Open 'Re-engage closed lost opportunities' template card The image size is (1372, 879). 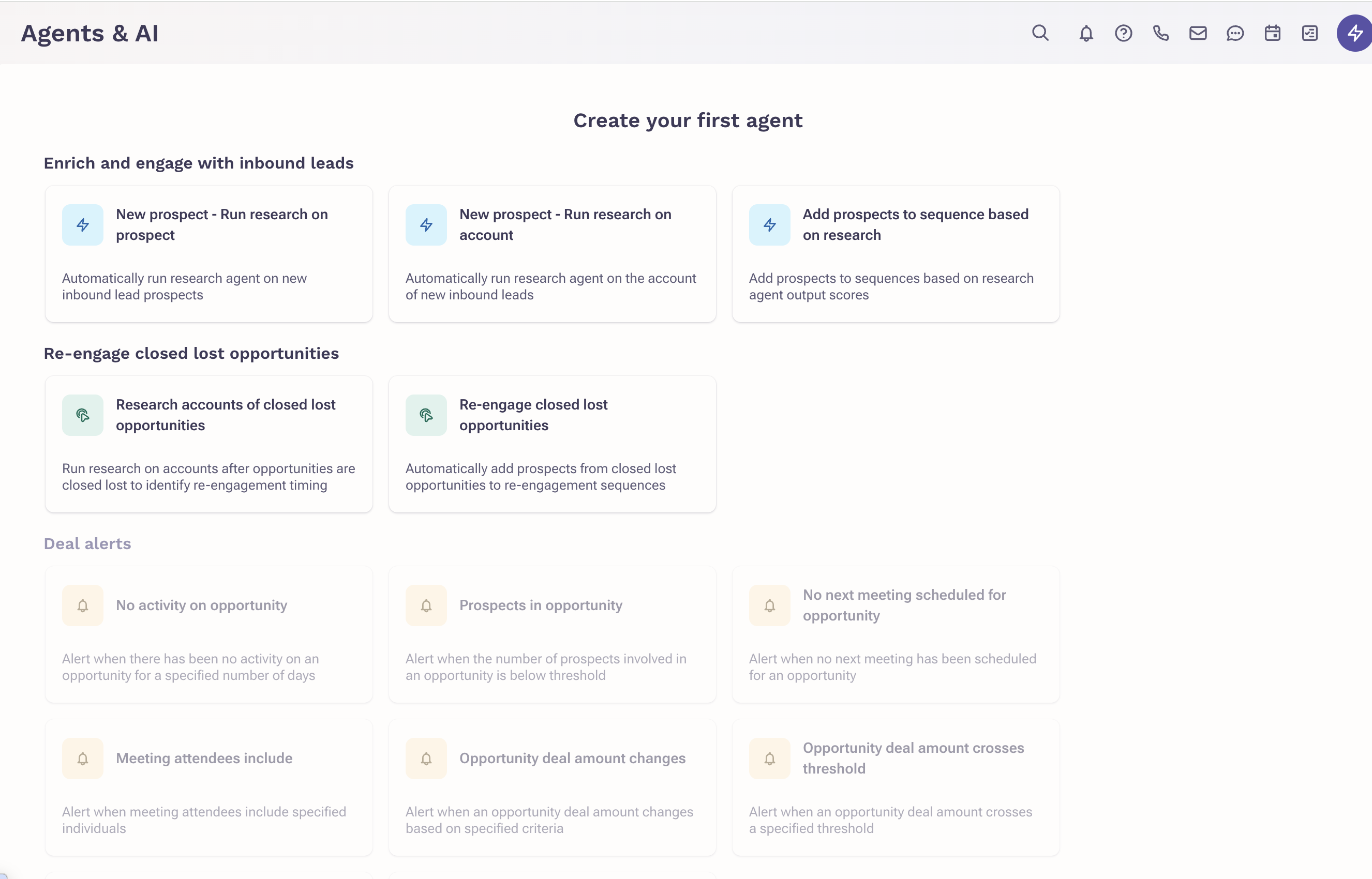[552, 444]
